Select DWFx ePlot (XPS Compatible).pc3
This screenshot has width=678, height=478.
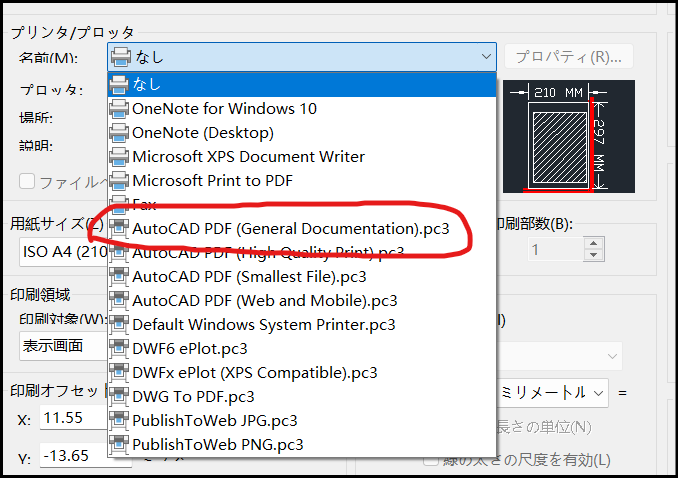(302, 373)
